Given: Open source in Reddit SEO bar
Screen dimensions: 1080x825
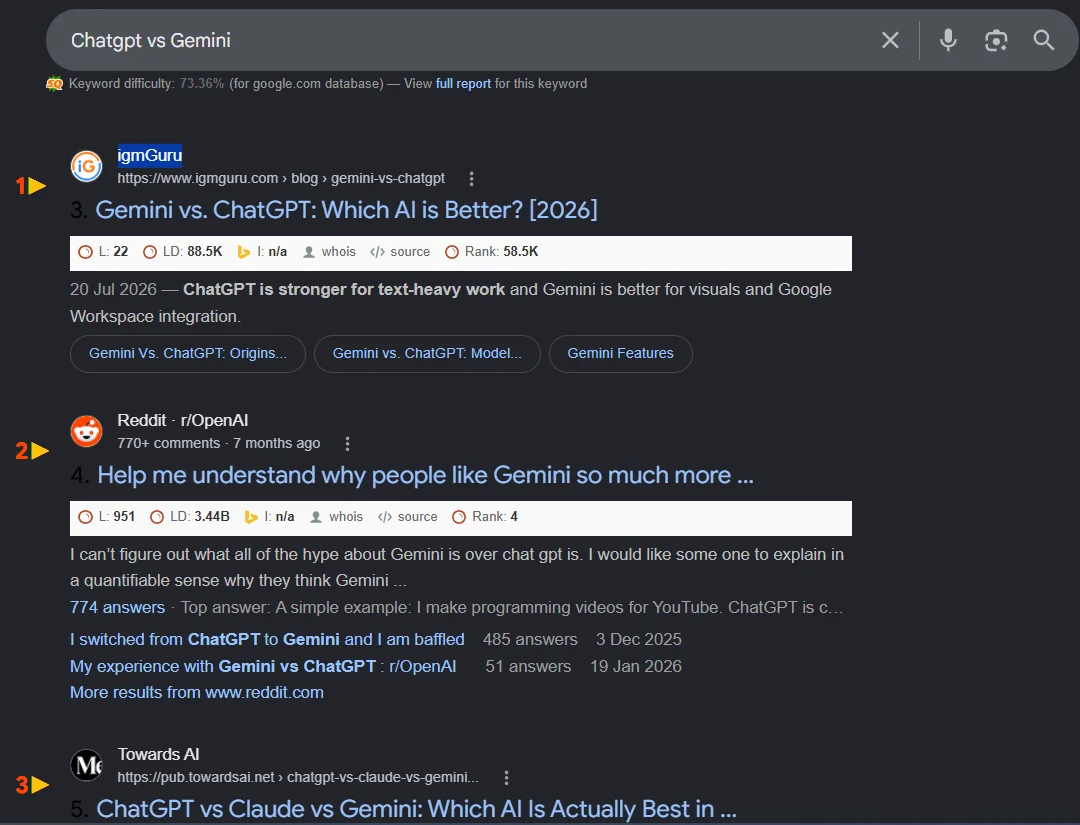Looking at the screenshot, I should [407, 517].
